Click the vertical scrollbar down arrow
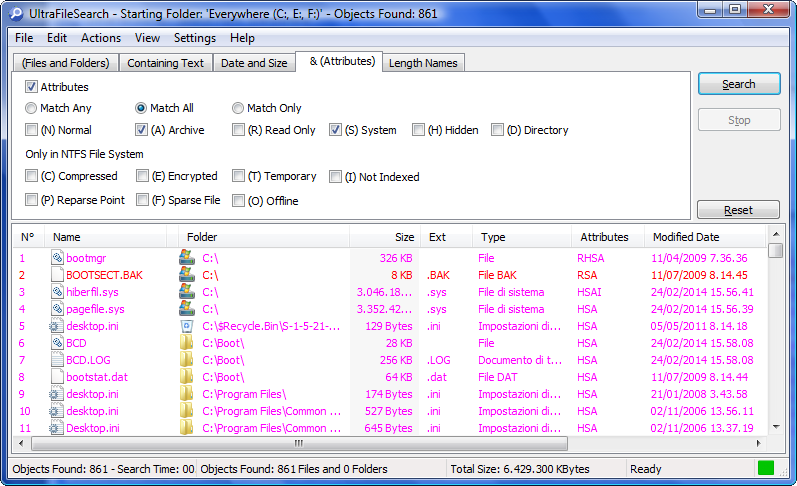797x486 pixels. 776,427
